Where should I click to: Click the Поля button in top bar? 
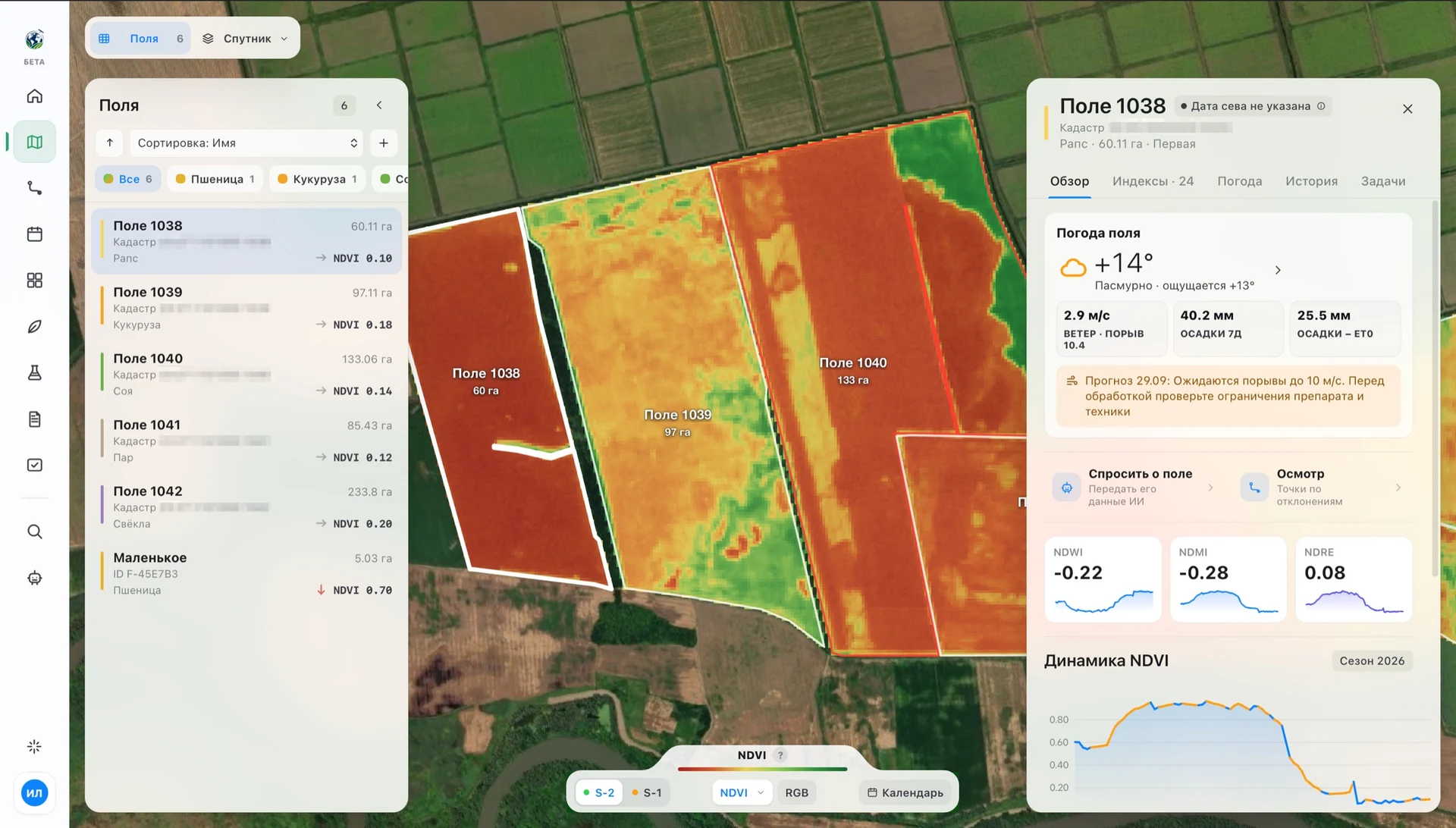(x=140, y=39)
